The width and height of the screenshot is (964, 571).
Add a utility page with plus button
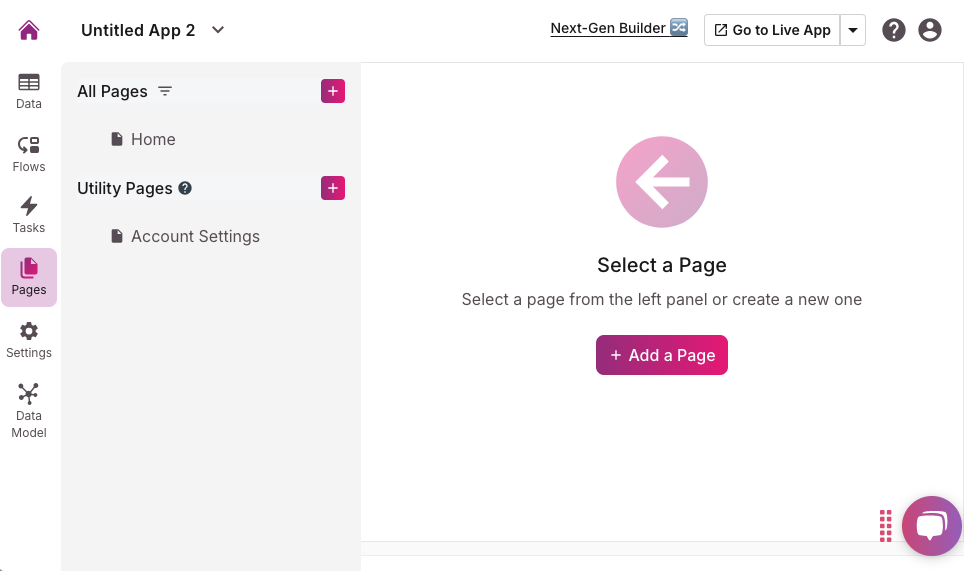[x=333, y=188]
